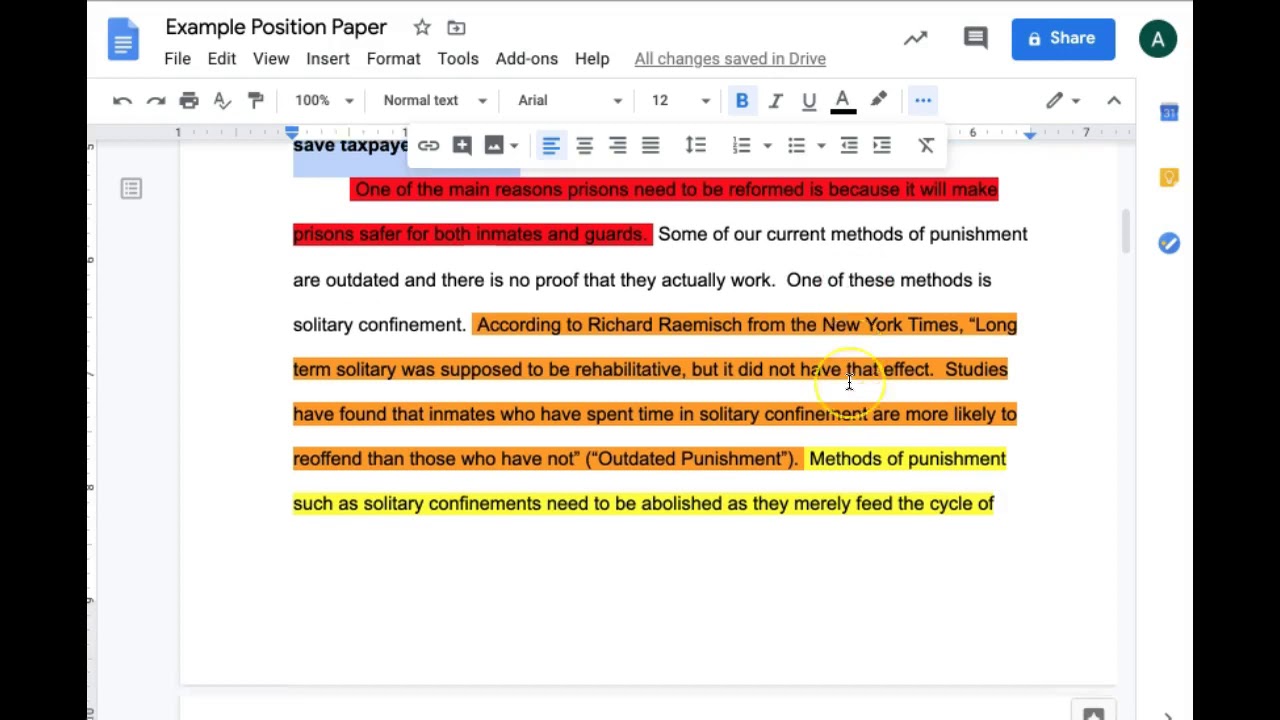Viewport: 1280px width, 720px height.
Task: Star the Example Position Paper document
Action: [422, 28]
